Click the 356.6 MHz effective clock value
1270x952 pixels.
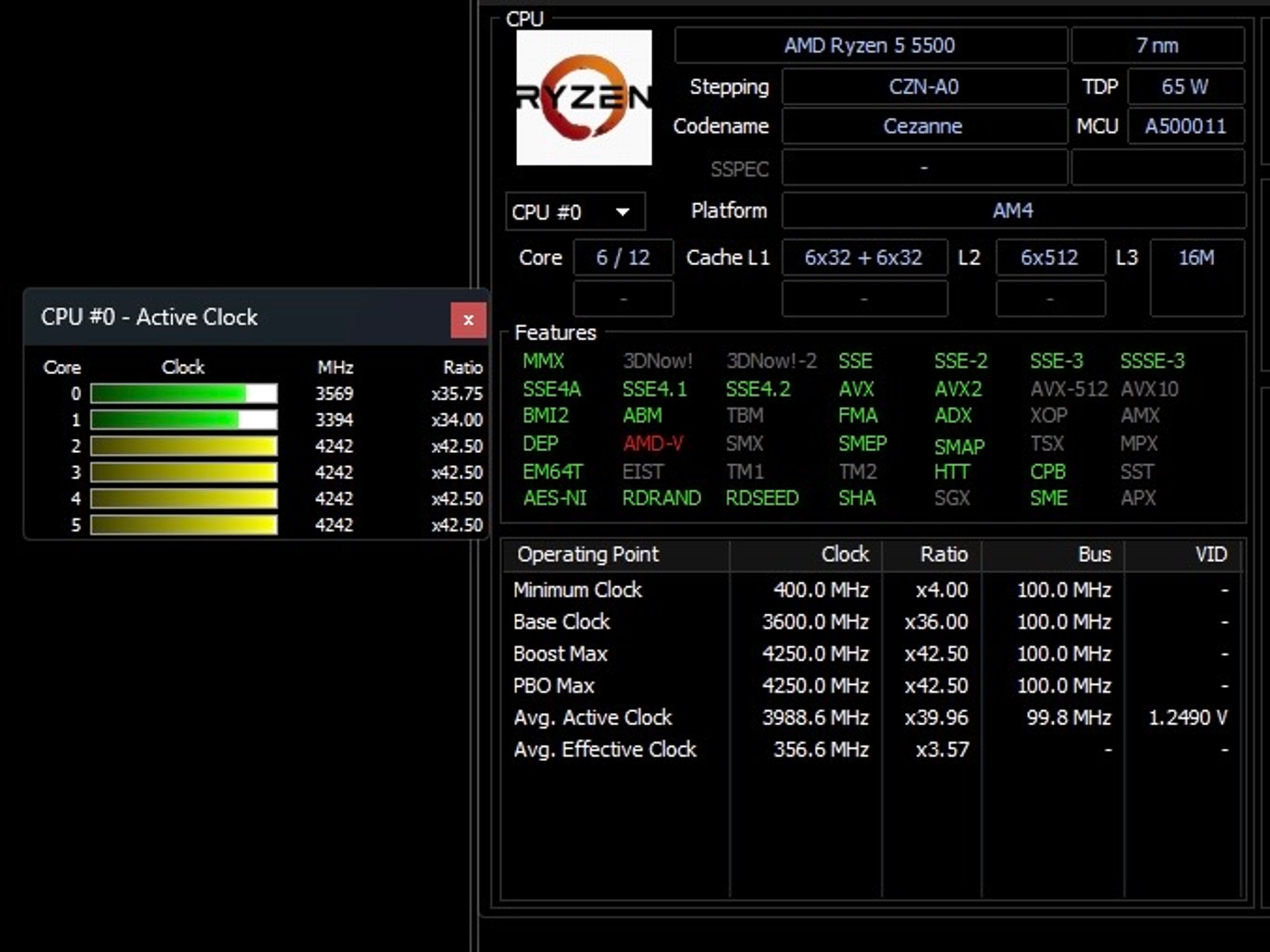tap(821, 750)
